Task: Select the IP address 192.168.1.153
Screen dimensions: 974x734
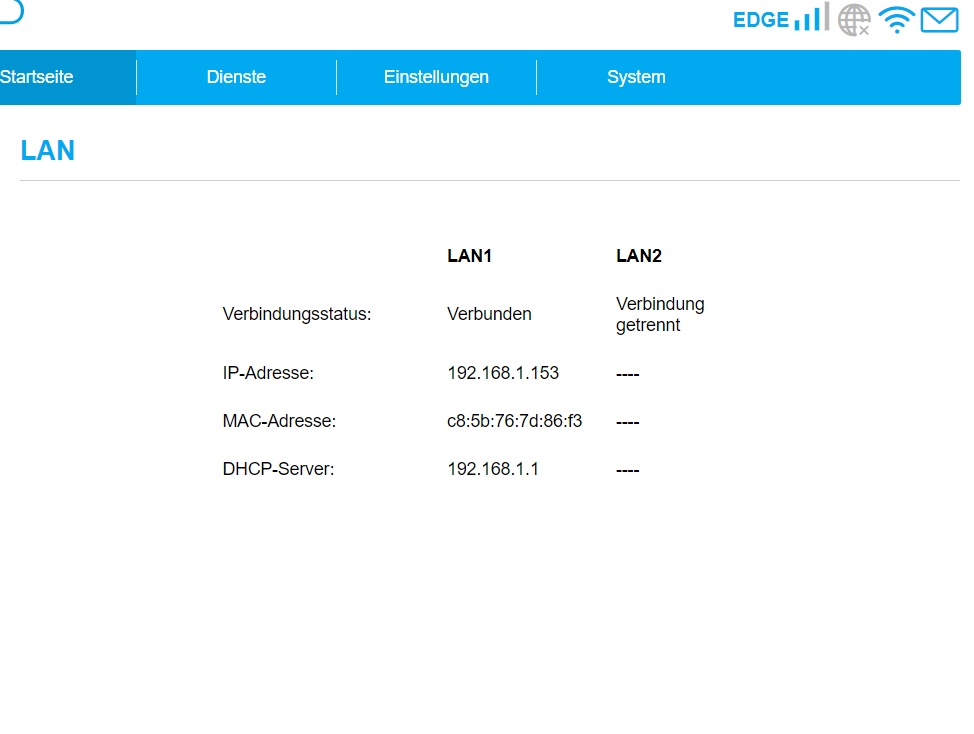Action: 503,373
